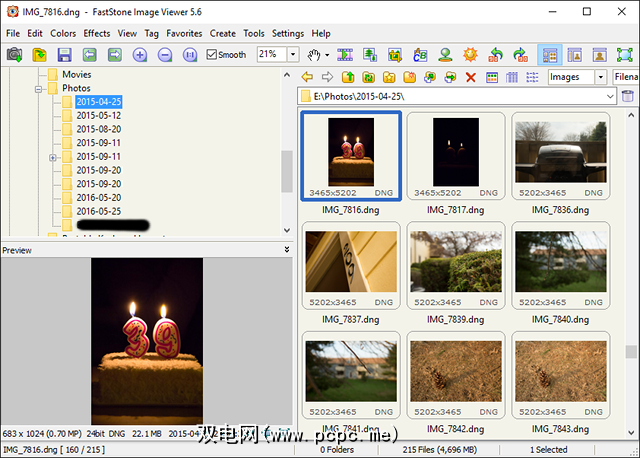Select the hand pan tool
This screenshot has width=640, height=458.
click(x=314, y=54)
